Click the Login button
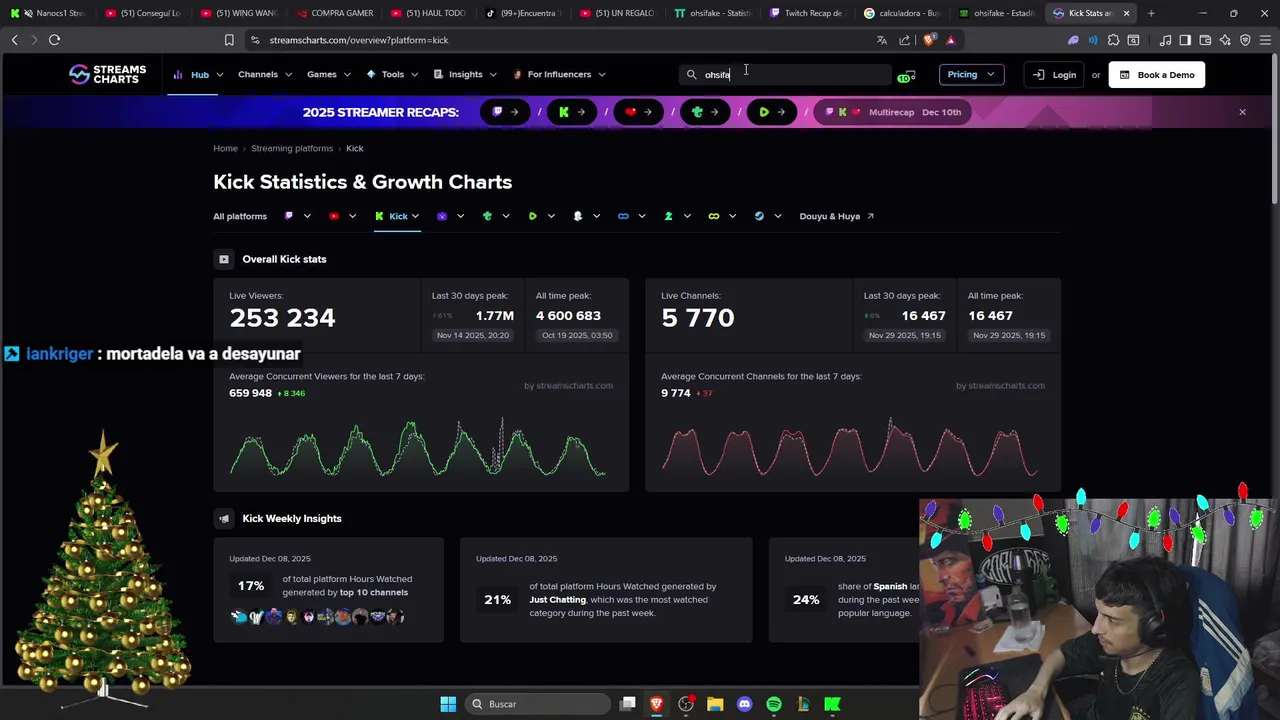 [1055, 75]
